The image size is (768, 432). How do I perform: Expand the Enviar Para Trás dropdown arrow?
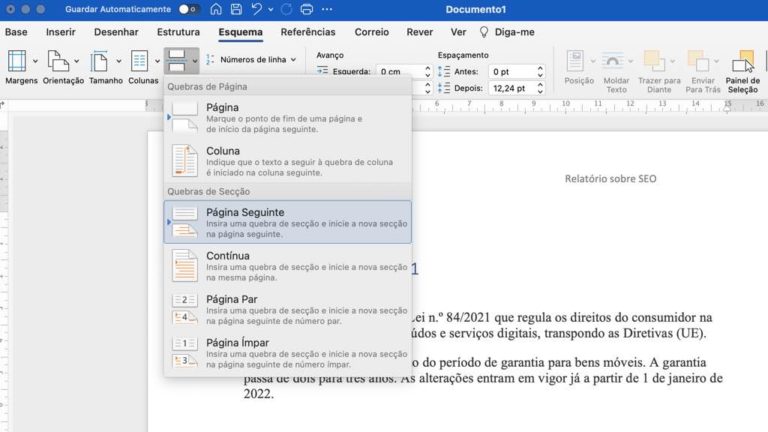click(717, 62)
